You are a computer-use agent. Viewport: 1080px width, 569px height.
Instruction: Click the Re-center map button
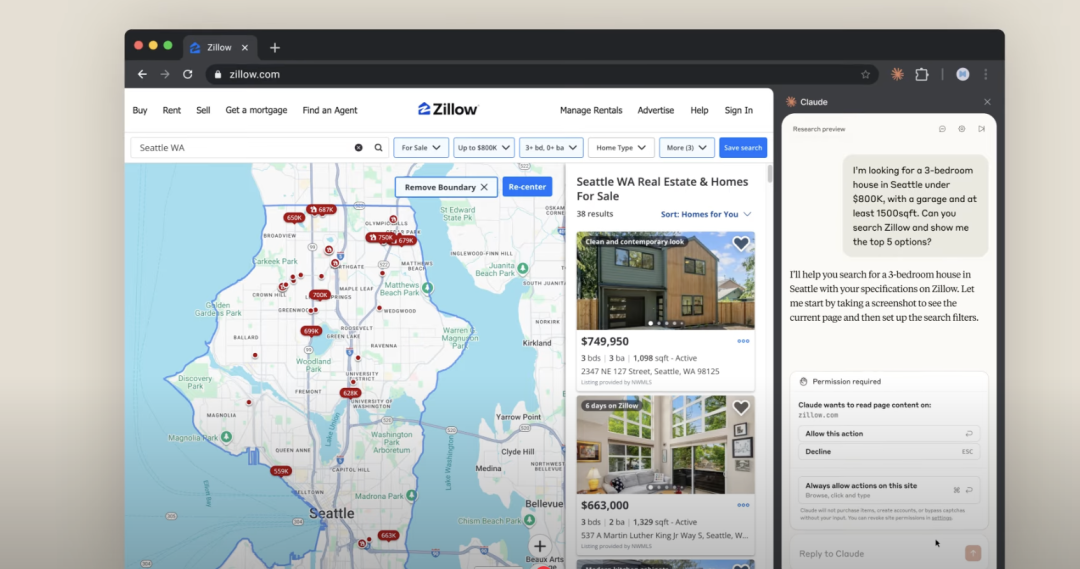527,187
